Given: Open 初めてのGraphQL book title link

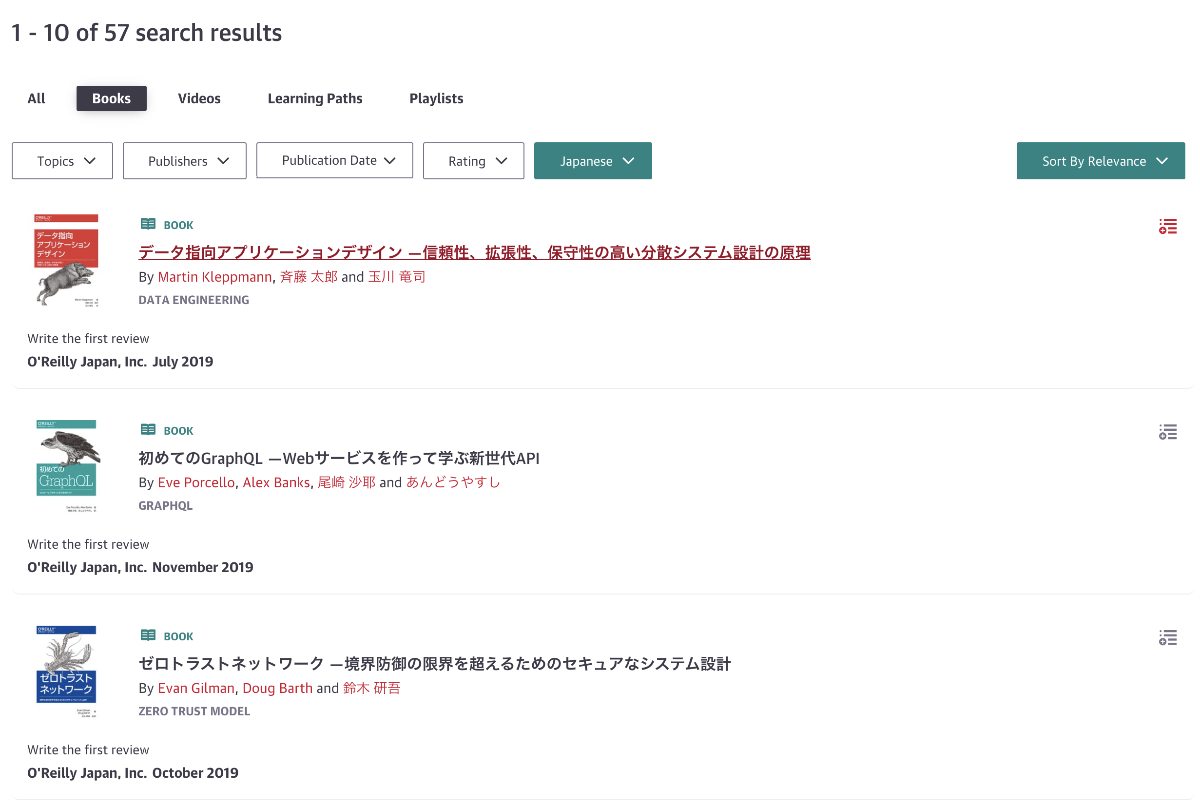Looking at the screenshot, I should coord(339,459).
